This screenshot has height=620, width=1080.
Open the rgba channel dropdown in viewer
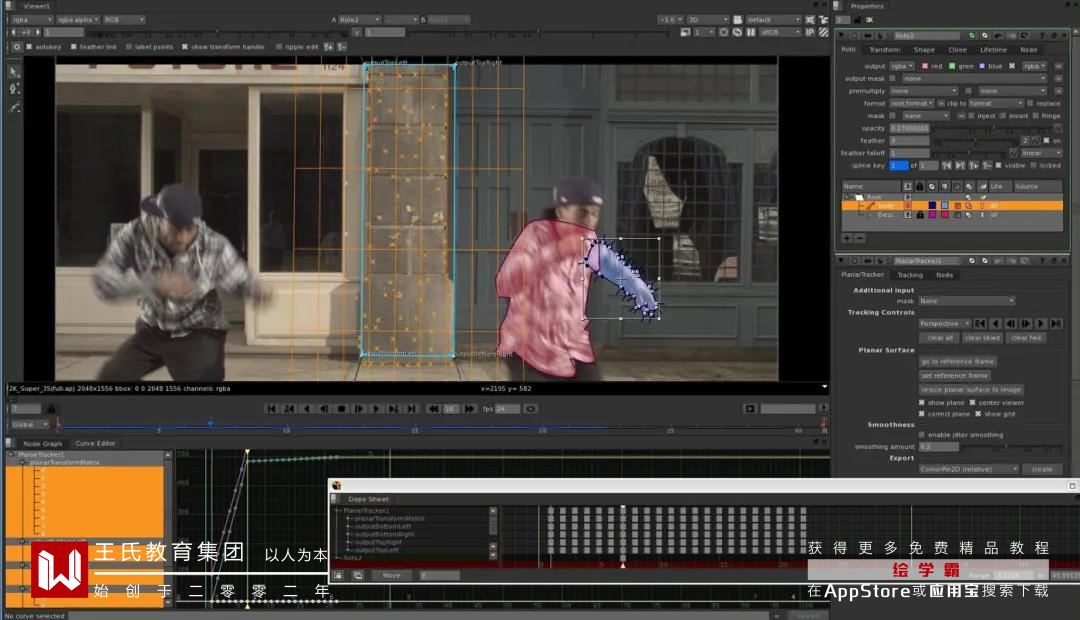pyautogui.click(x=32, y=19)
